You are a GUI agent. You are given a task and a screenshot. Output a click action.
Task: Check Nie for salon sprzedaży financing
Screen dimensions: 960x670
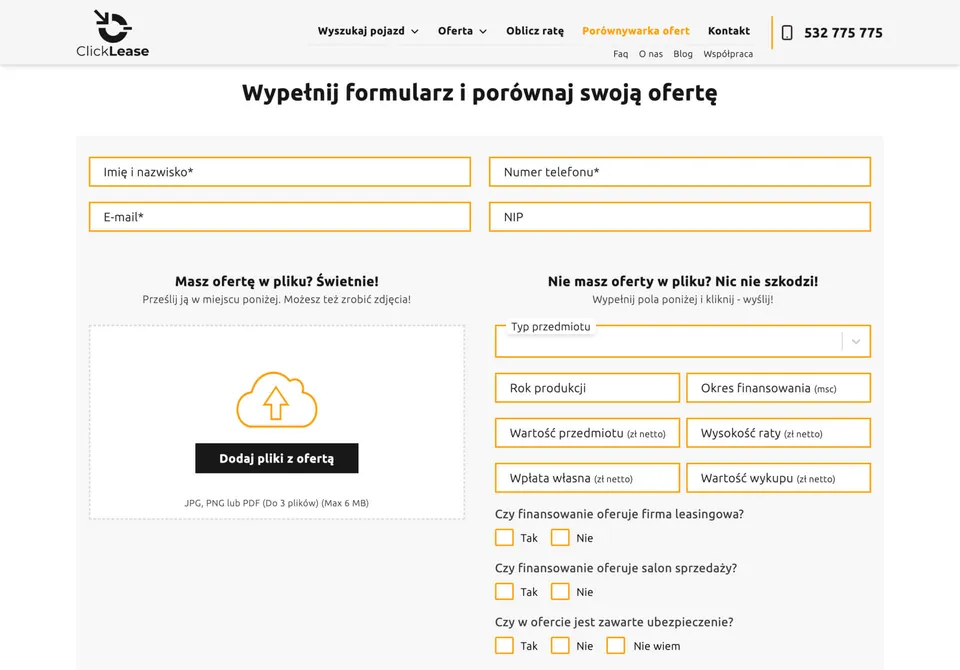coord(560,592)
